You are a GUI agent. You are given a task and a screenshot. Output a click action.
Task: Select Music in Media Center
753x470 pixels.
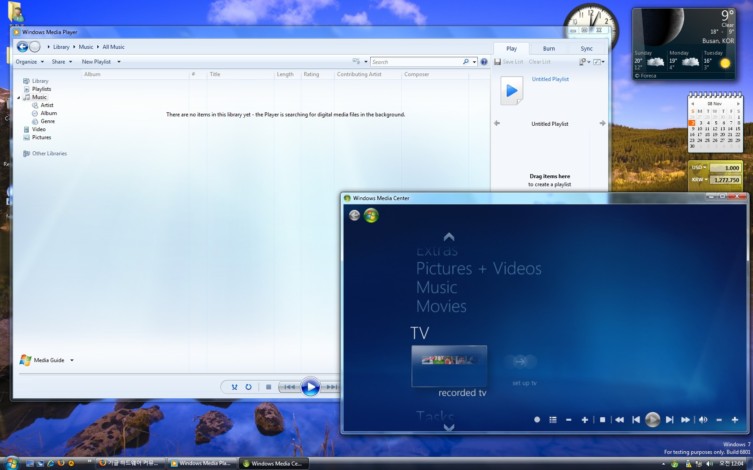(437, 288)
